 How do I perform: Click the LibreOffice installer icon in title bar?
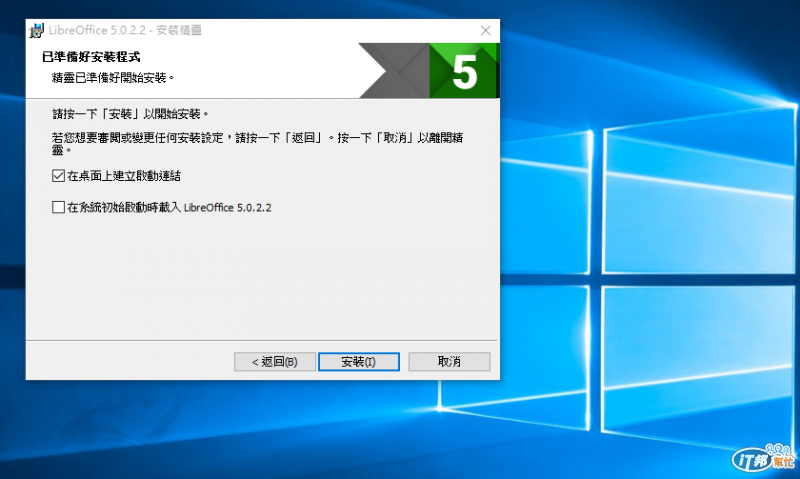(x=37, y=30)
